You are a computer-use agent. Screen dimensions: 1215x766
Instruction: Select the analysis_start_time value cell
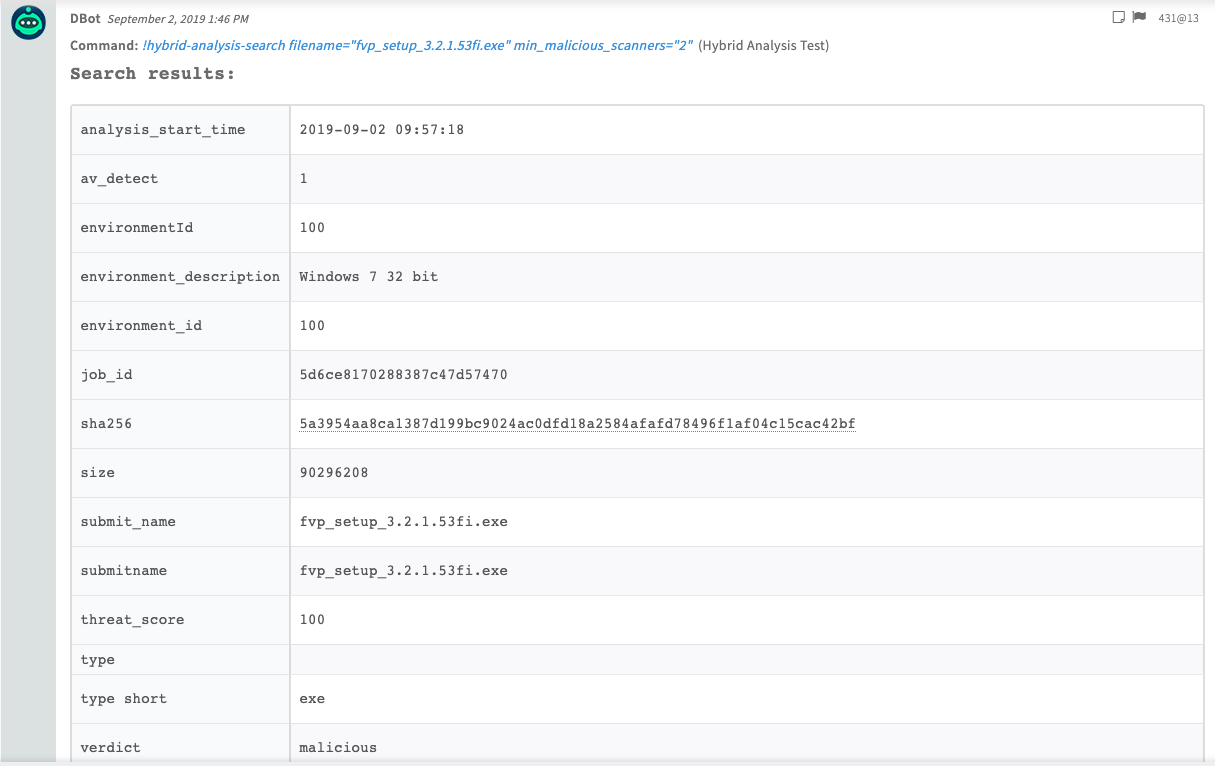(x=382, y=130)
